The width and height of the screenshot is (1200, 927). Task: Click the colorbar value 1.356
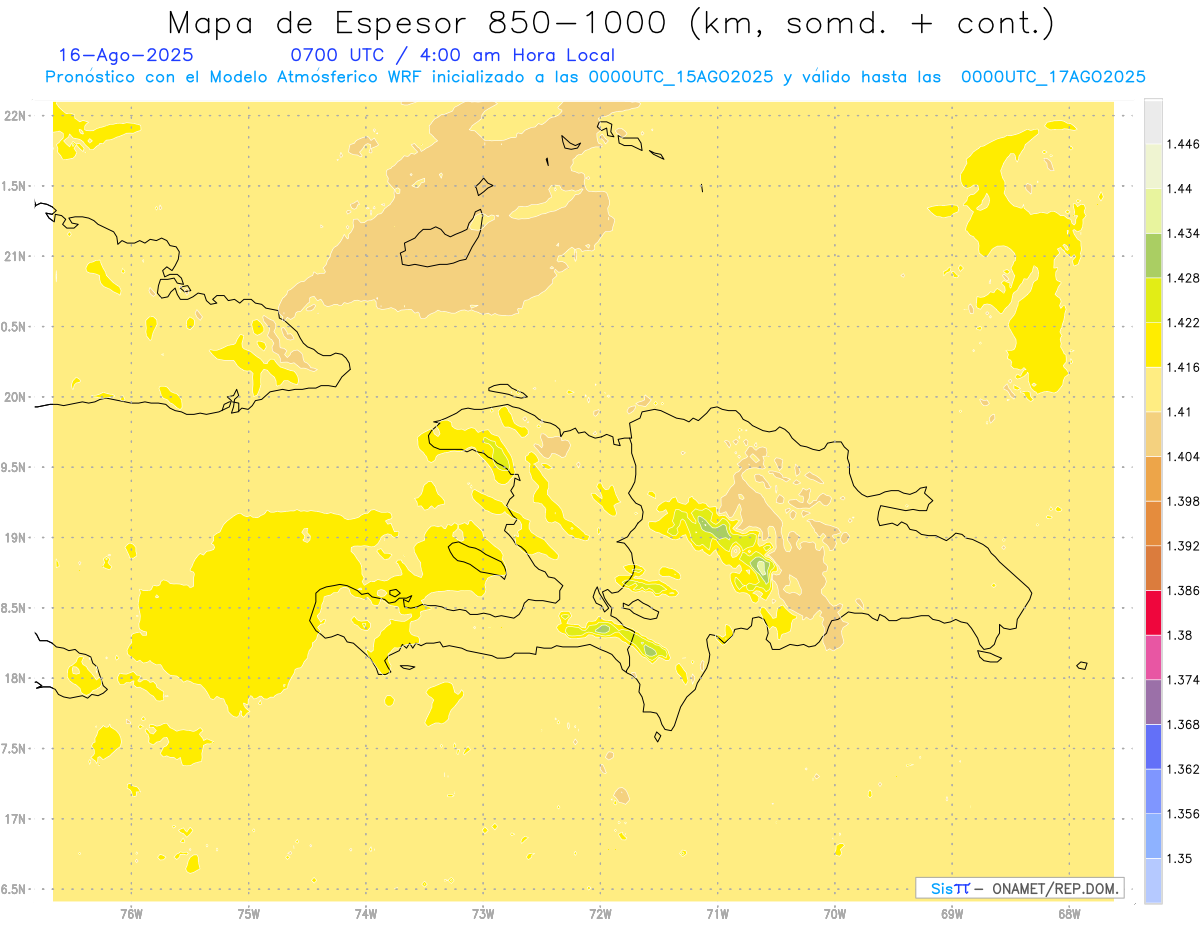point(1182,814)
